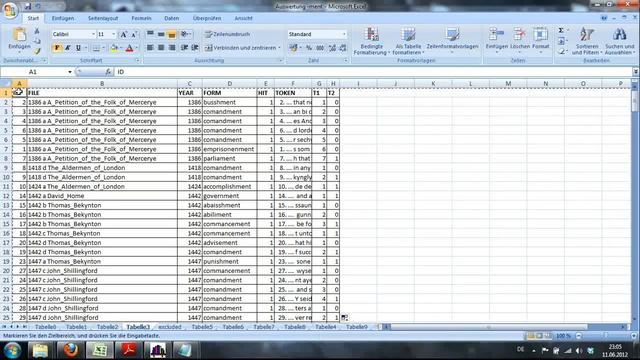Viewport: 640px width, 360px height.
Task: Open the Calibri font name dropdown
Action: tap(93, 34)
